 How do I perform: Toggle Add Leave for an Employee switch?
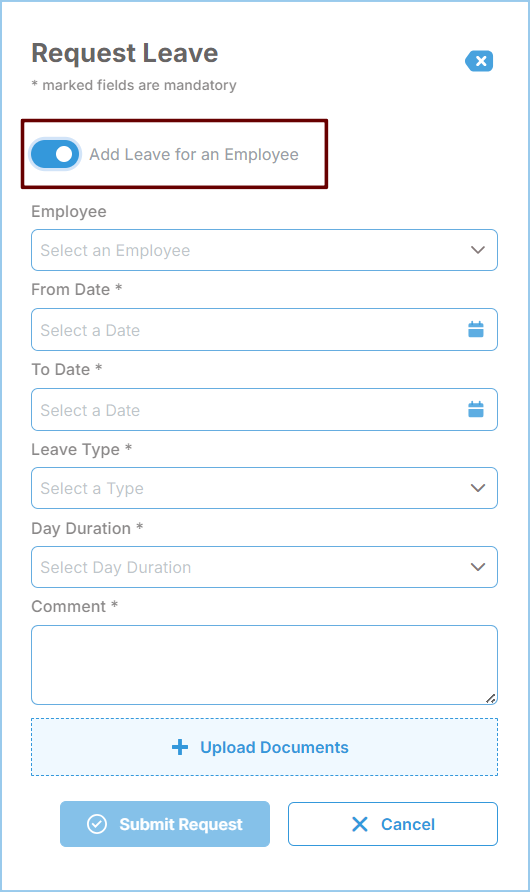coord(55,154)
